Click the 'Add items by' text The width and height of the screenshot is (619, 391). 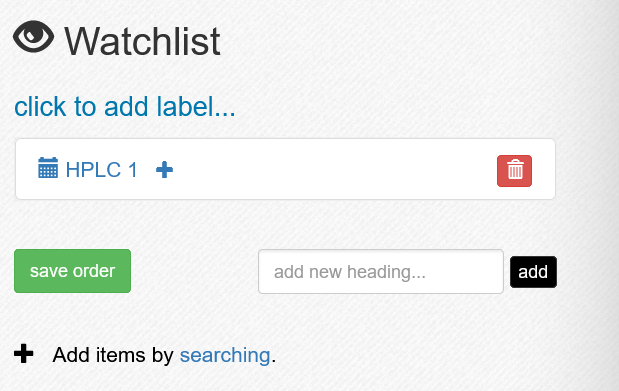coord(113,355)
